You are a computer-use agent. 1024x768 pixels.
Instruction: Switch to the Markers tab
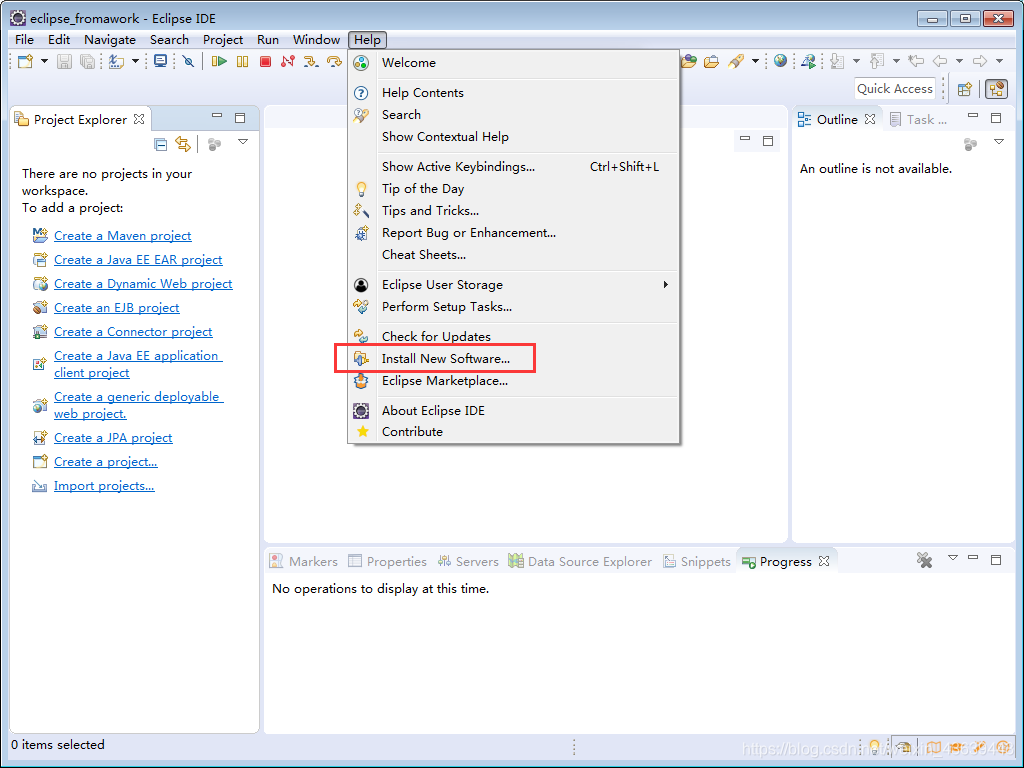click(x=304, y=562)
